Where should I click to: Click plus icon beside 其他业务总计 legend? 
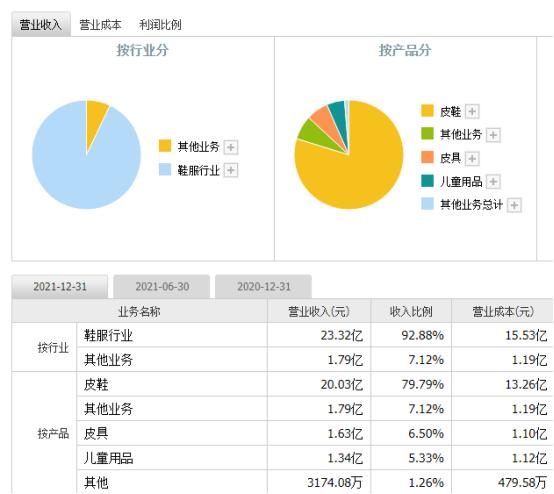pos(514,205)
